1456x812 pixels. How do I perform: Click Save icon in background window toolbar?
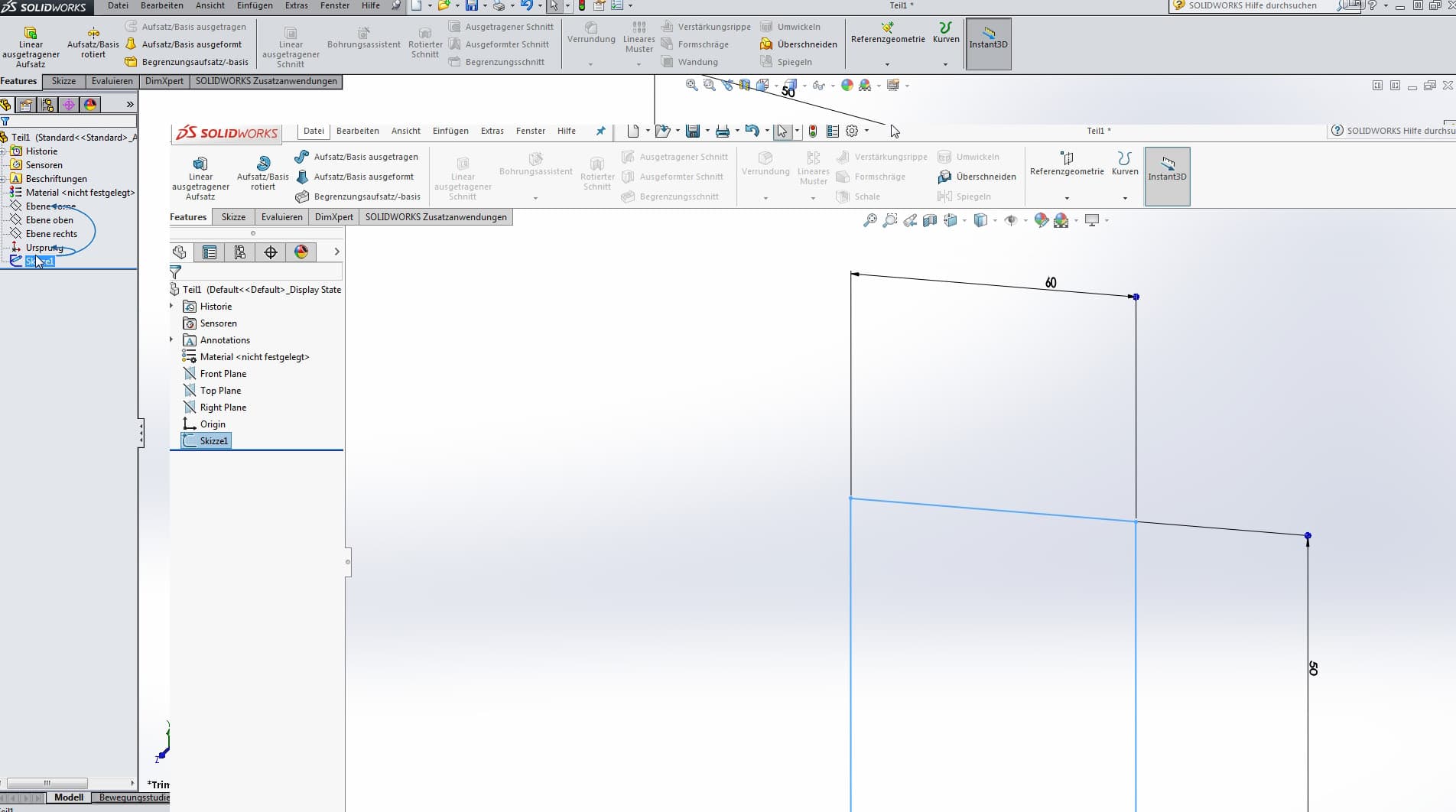click(x=472, y=6)
